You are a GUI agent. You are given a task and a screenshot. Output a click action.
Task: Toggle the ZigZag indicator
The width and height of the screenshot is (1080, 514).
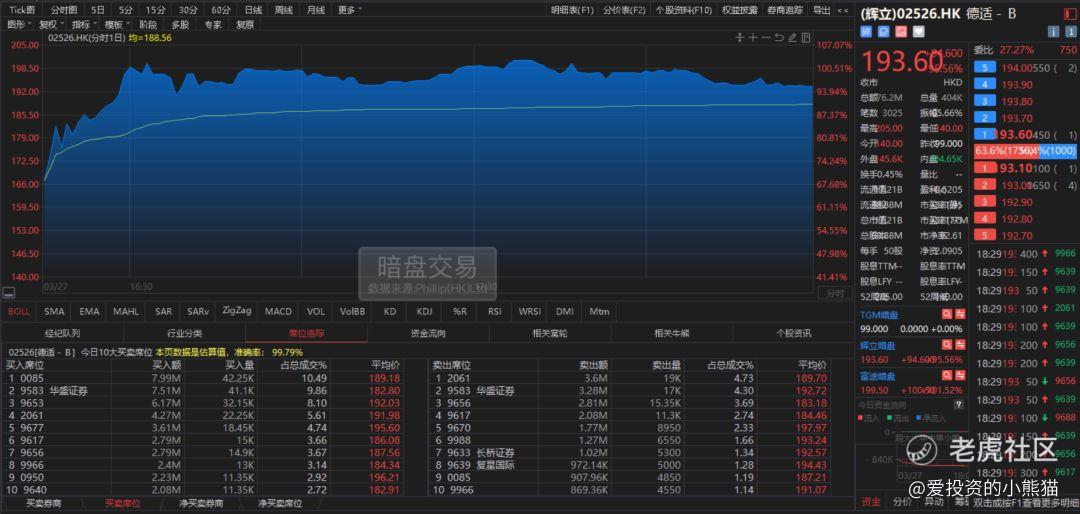point(236,311)
